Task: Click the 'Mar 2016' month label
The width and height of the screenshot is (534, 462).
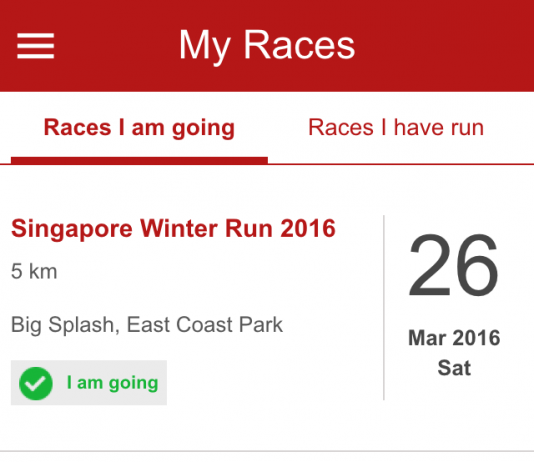Action: [454, 338]
